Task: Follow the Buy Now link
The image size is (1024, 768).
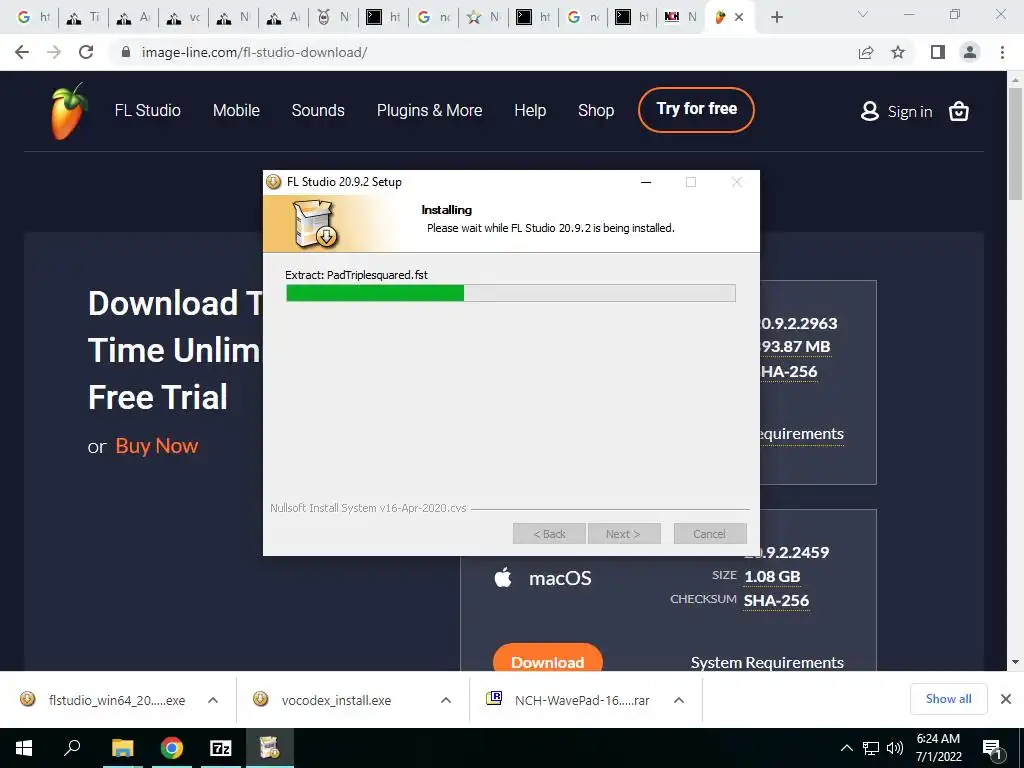Action: coord(157,446)
